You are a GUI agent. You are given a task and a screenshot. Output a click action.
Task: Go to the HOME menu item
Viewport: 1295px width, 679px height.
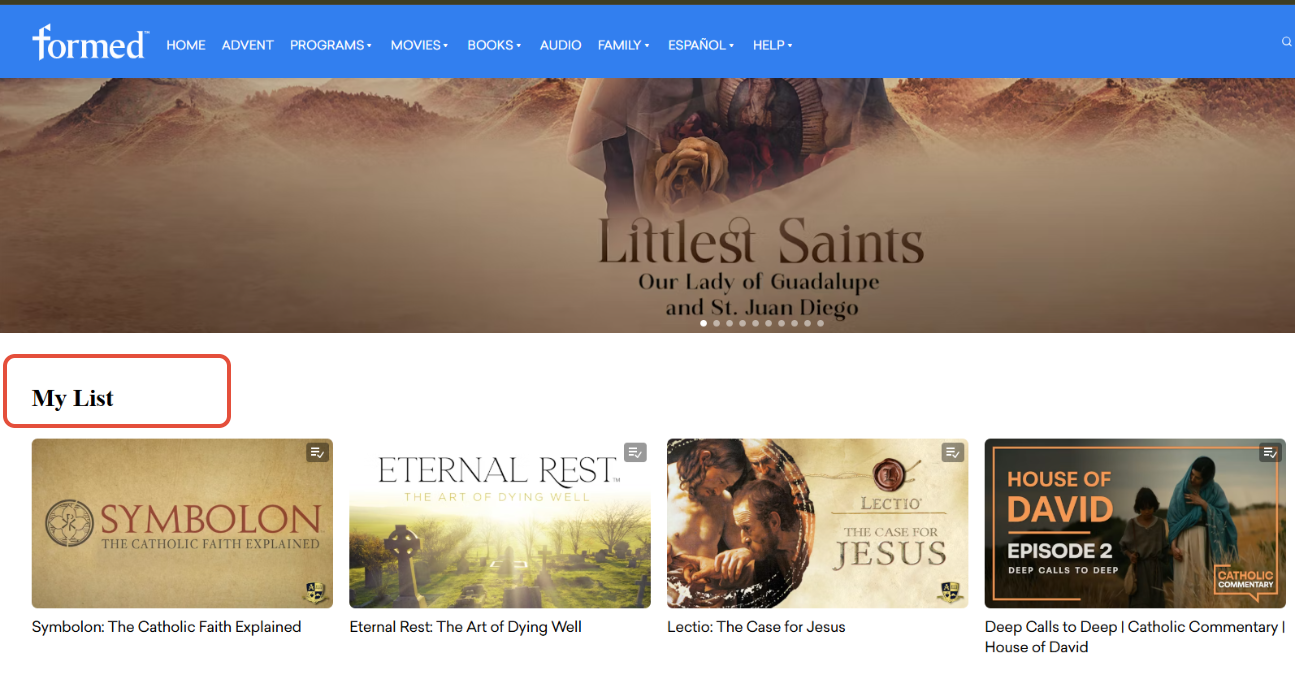[186, 45]
